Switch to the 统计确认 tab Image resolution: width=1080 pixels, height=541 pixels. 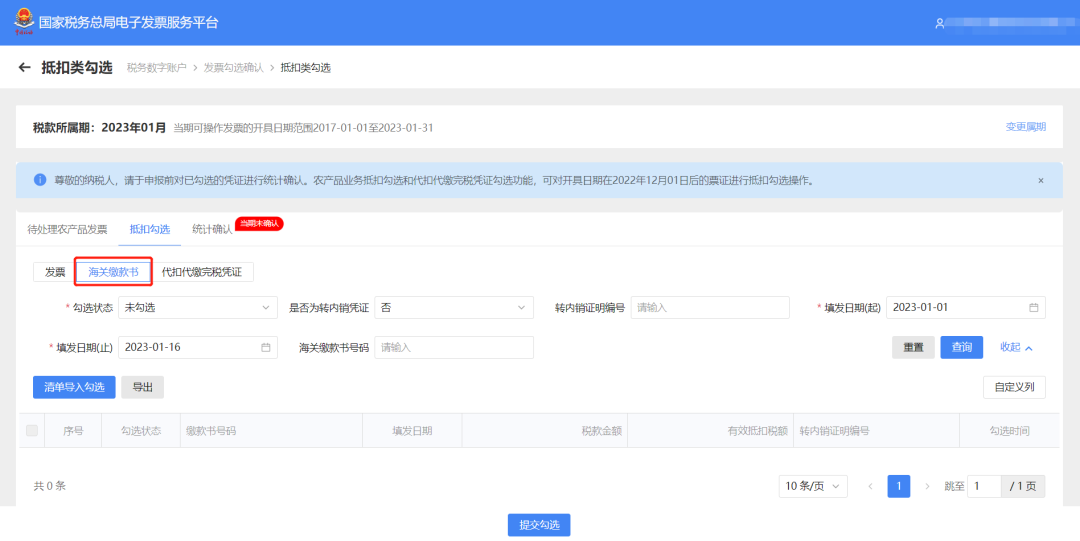[x=212, y=229]
